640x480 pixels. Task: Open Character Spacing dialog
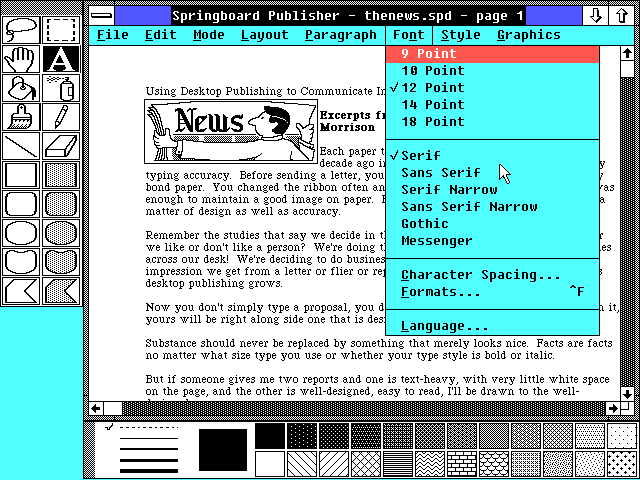point(493,275)
